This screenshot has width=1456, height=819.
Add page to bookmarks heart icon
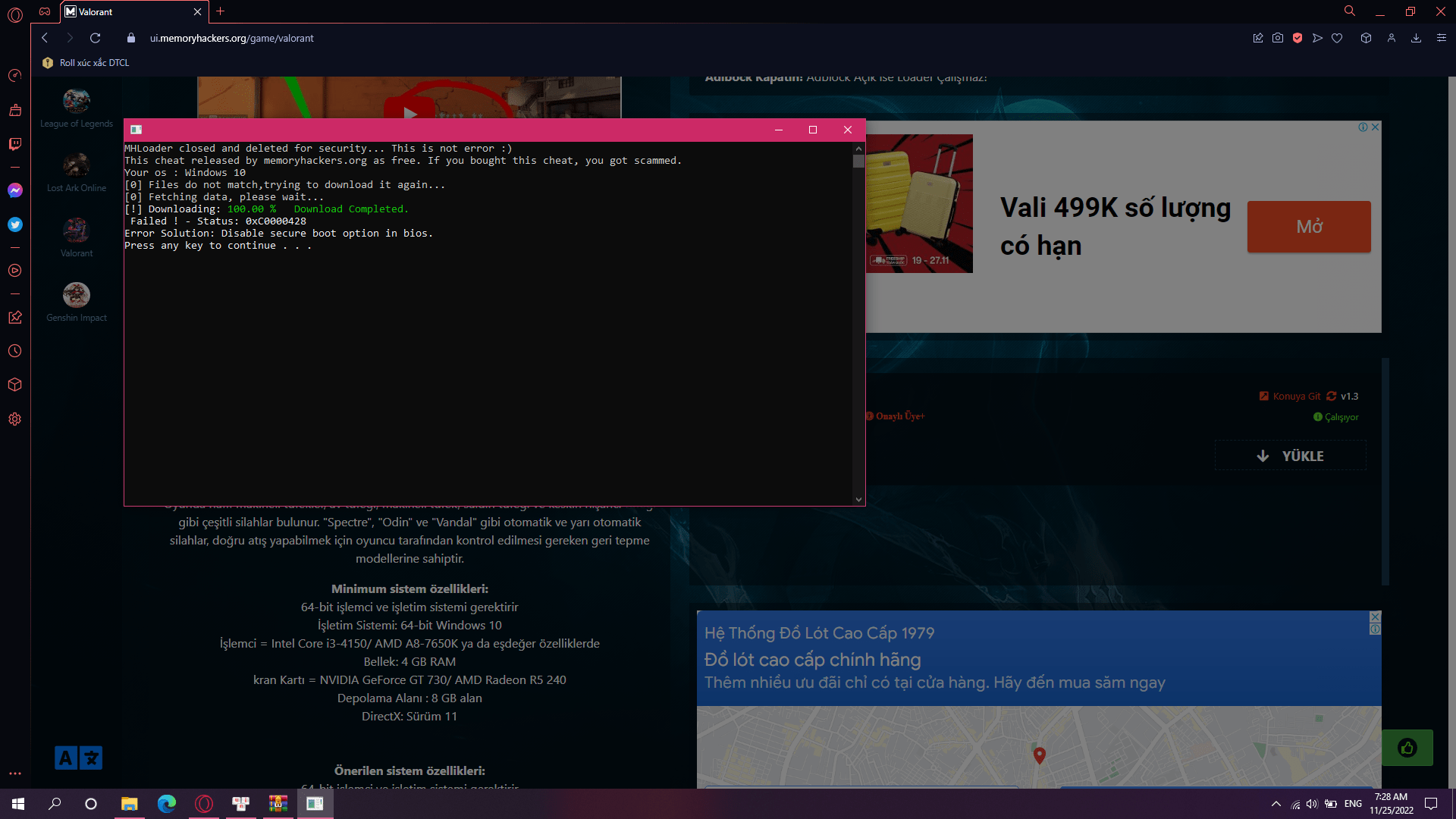pyautogui.click(x=1337, y=38)
